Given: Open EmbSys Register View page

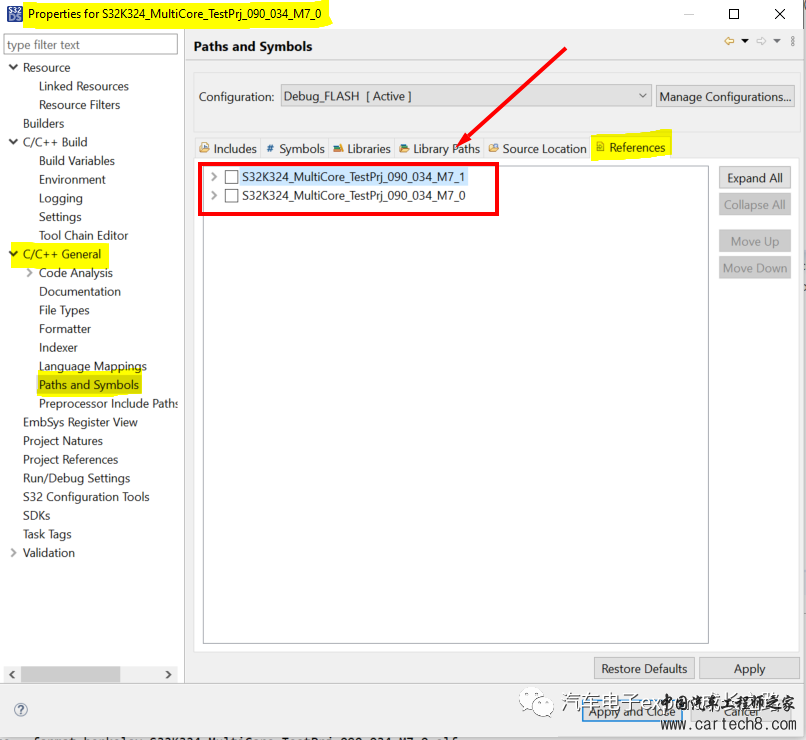Looking at the screenshot, I should pos(80,422).
